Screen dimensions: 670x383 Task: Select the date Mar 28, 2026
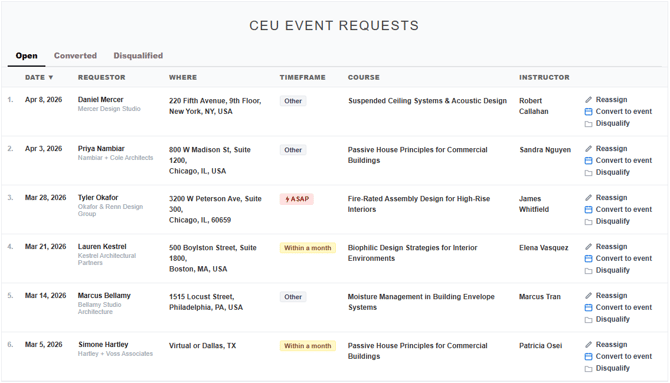click(x=46, y=197)
